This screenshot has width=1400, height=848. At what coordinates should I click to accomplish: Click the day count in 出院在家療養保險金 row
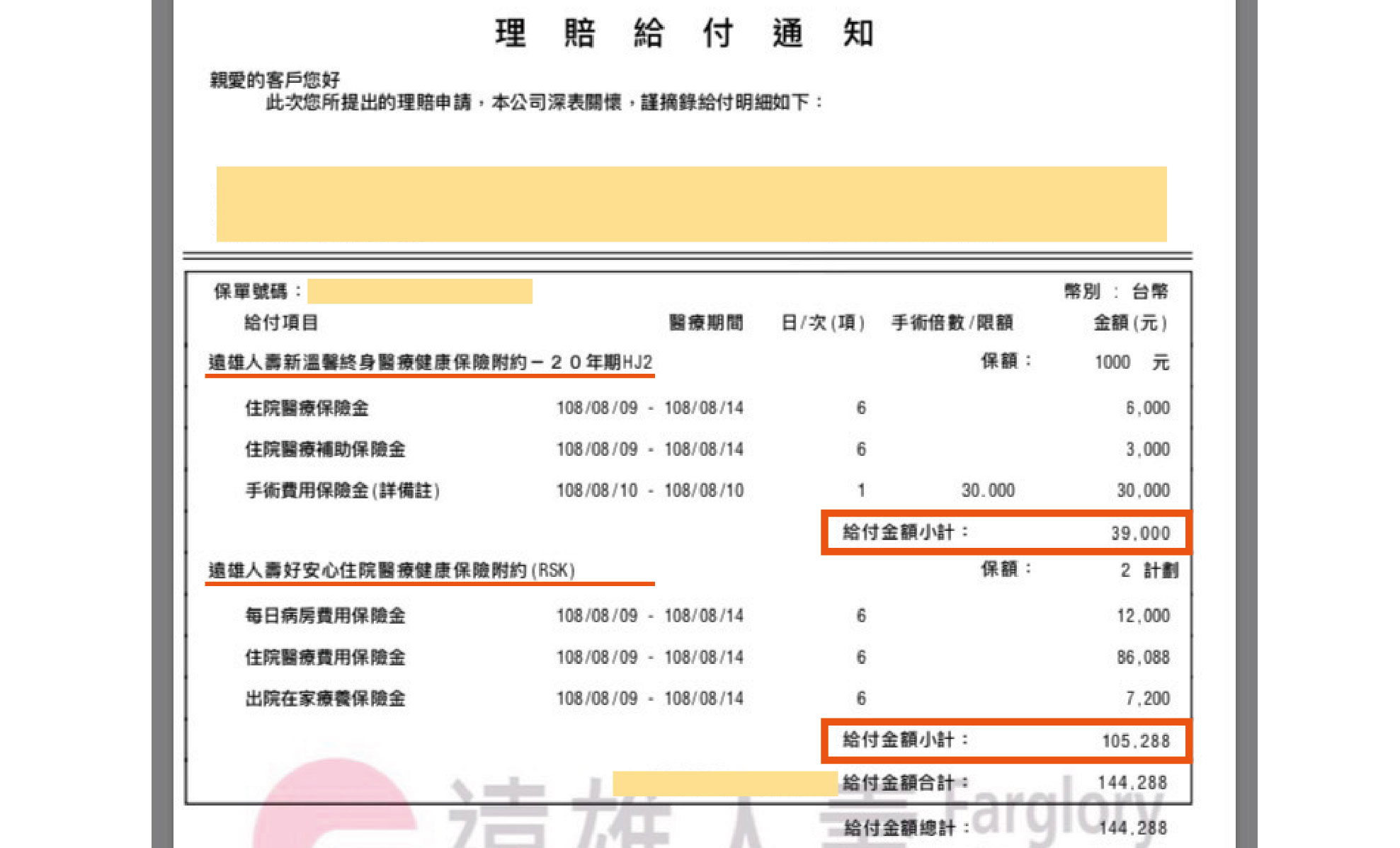coord(861,699)
